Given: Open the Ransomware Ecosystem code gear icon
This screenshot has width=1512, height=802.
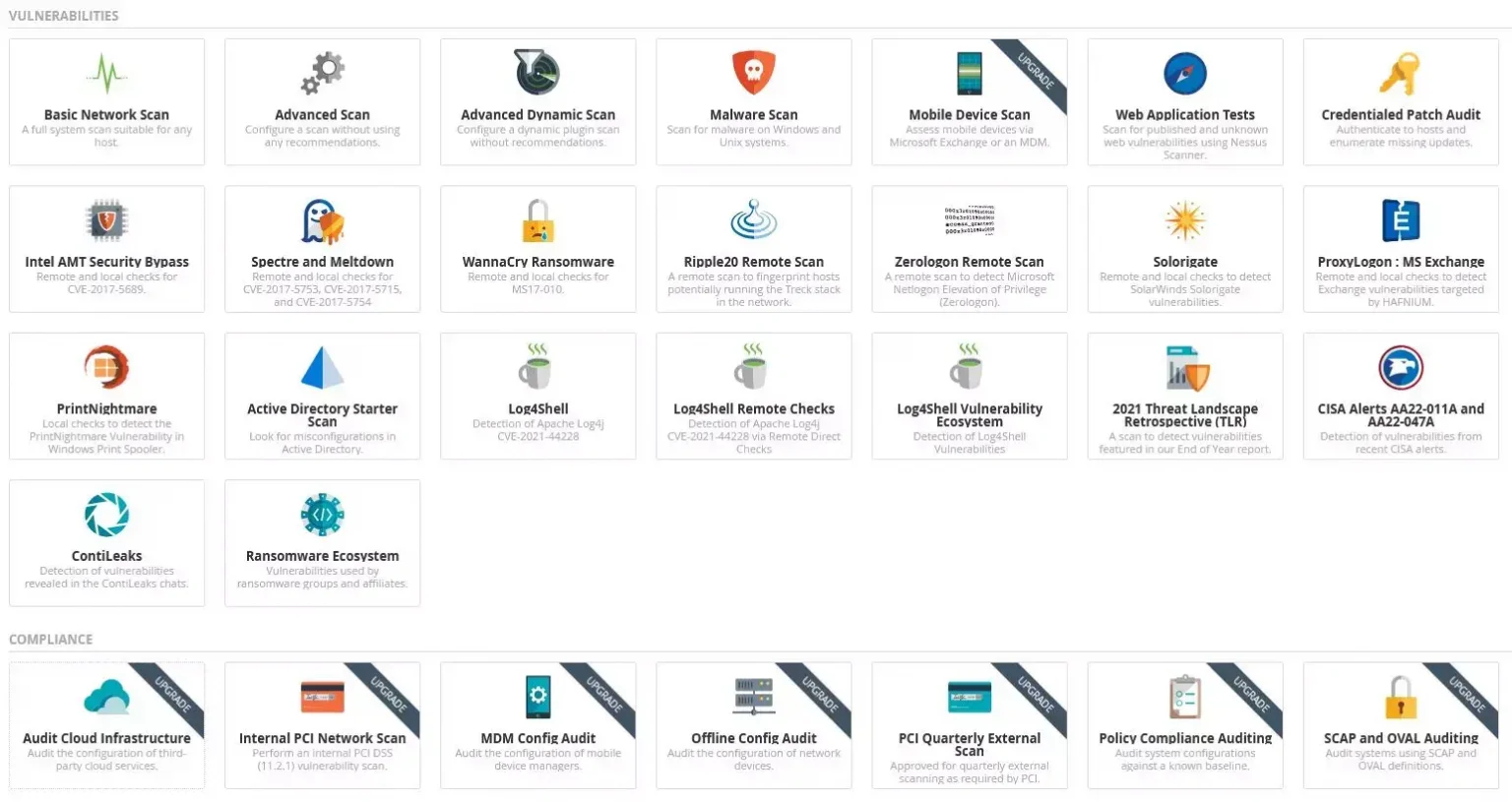Looking at the screenshot, I should (x=322, y=515).
